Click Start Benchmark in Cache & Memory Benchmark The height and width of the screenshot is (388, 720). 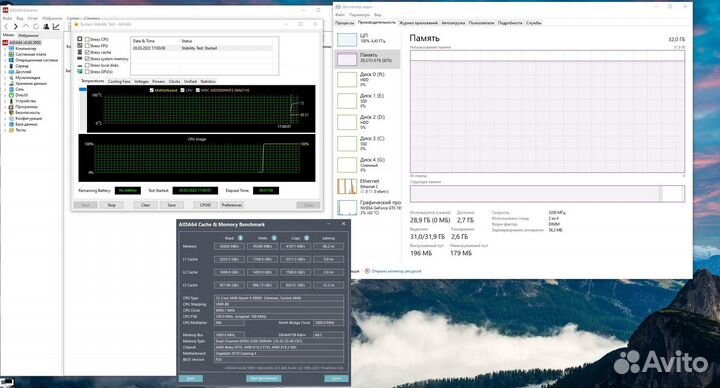click(x=264, y=378)
